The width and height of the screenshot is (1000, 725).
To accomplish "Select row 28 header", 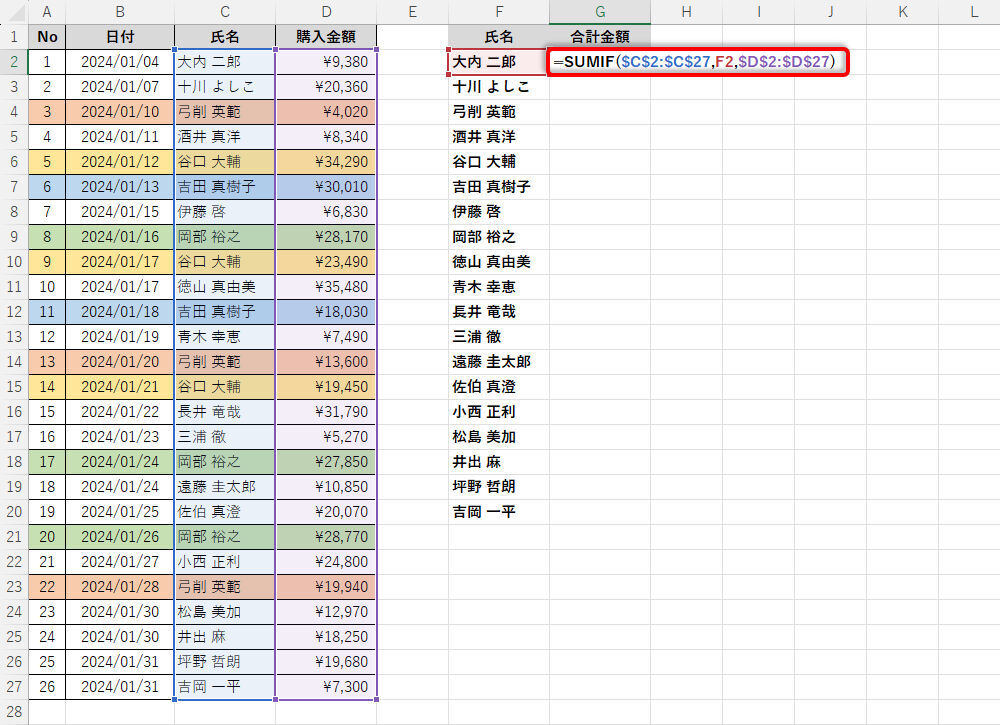I will click(x=14, y=712).
